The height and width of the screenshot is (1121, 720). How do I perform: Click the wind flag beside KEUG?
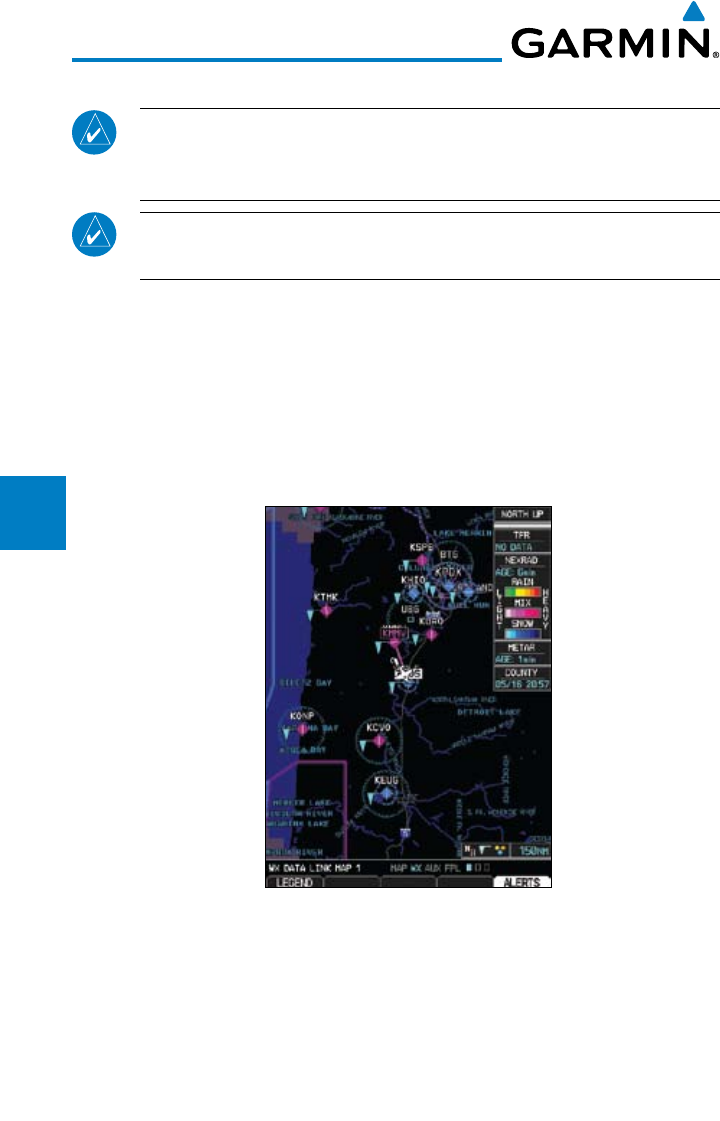point(370,797)
